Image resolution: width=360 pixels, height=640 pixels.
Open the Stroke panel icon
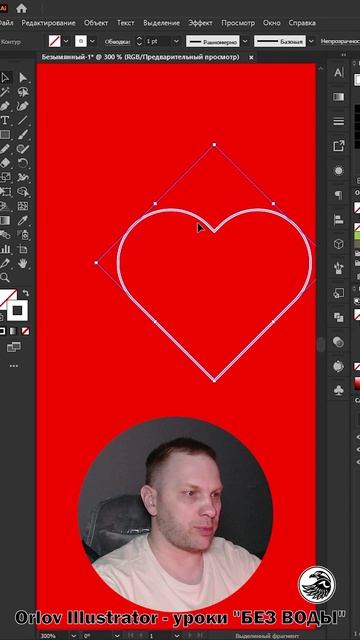point(338,122)
